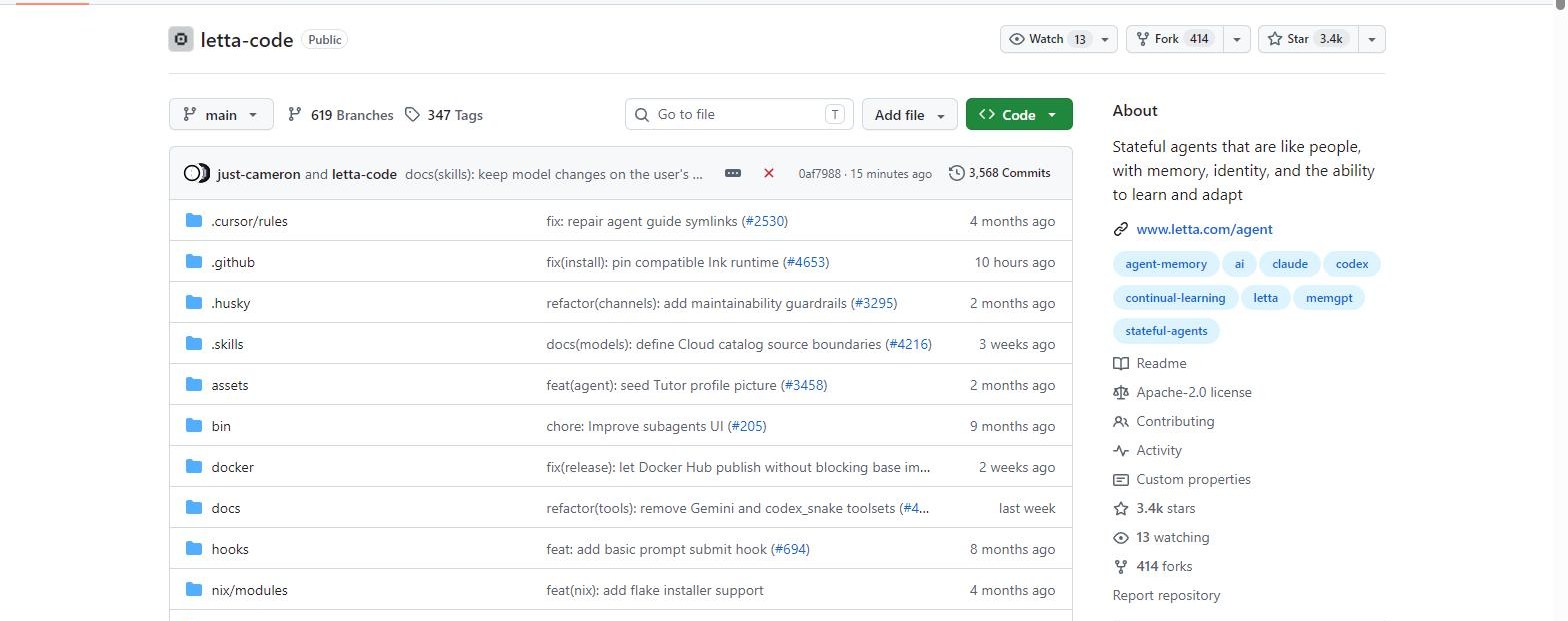1568x621 pixels.
Task: Open the letta-code co-author link
Action: point(364,174)
